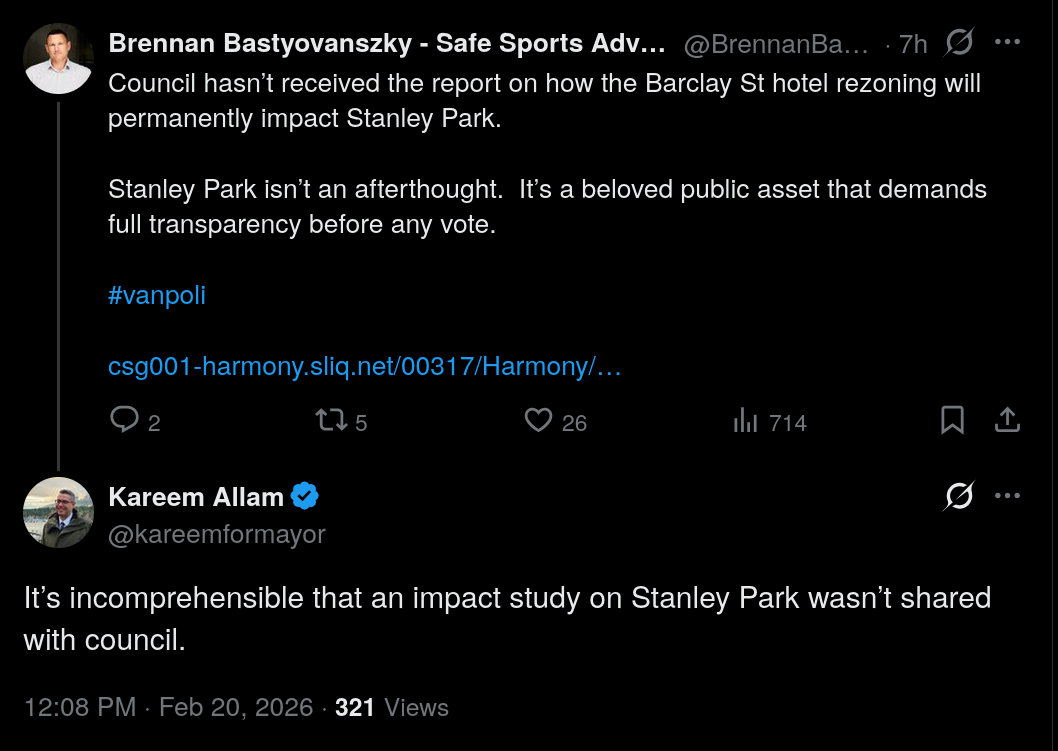
Task: Click Kareem Allam's blue verified badge
Action: pyautogui.click(x=305, y=497)
